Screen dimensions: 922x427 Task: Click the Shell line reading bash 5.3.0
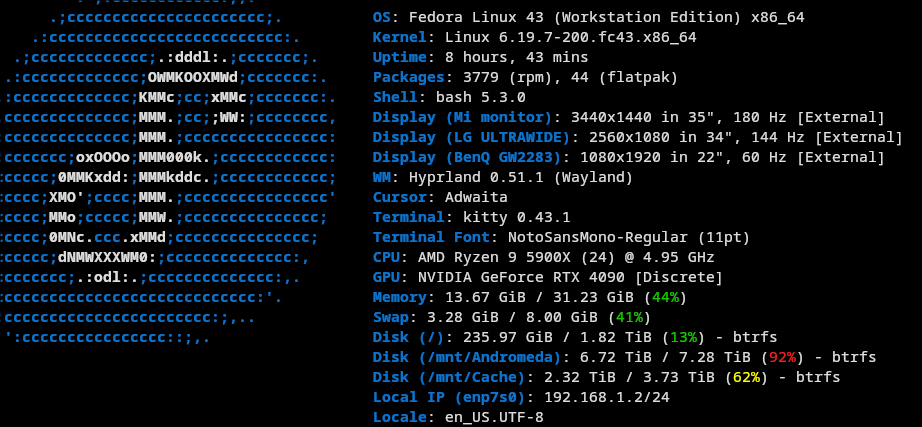click(x=449, y=98)
